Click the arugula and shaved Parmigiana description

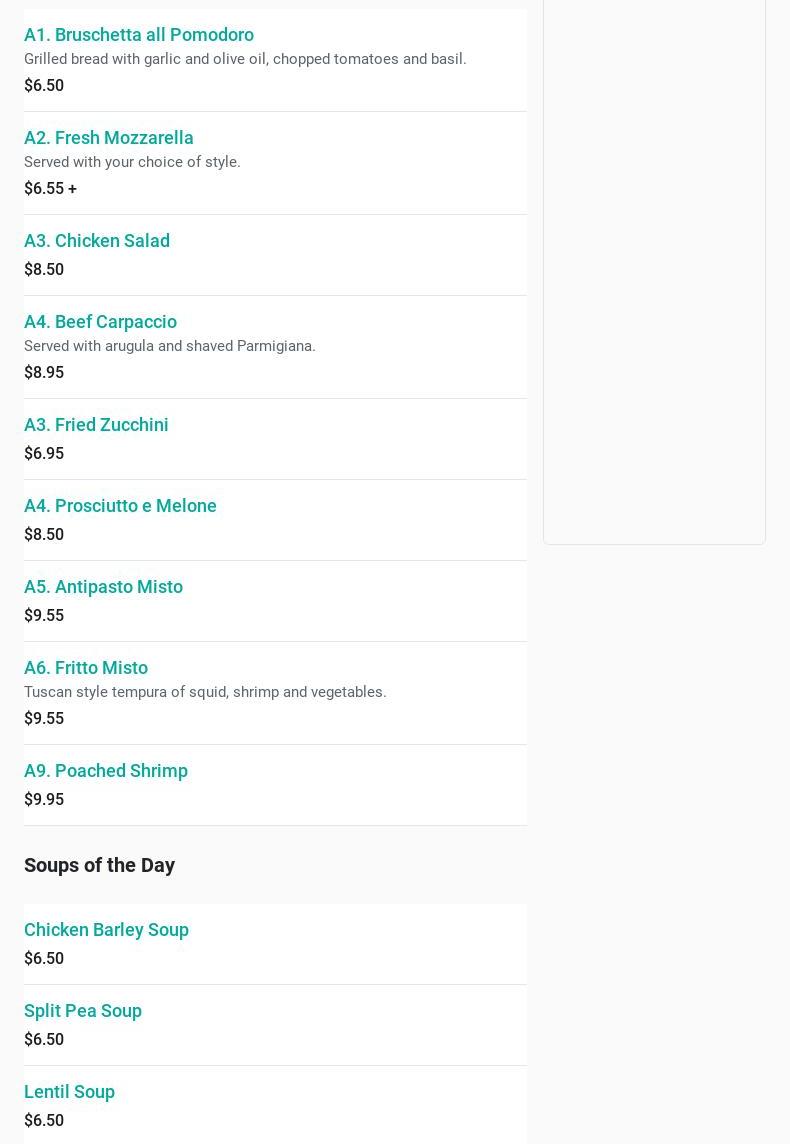click(x=170, y=346)
